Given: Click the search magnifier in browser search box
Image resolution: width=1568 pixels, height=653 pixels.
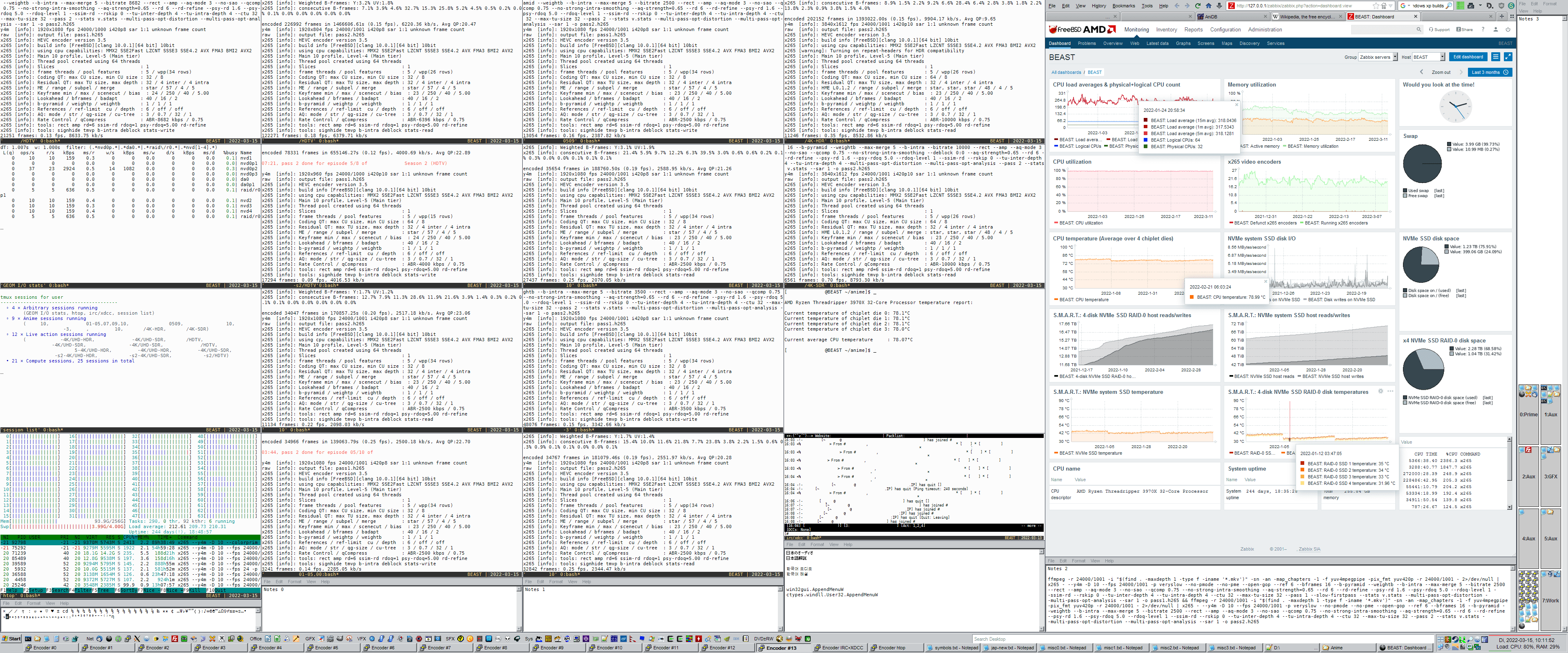Looking at the screenshot, I should click(1449, 5).
